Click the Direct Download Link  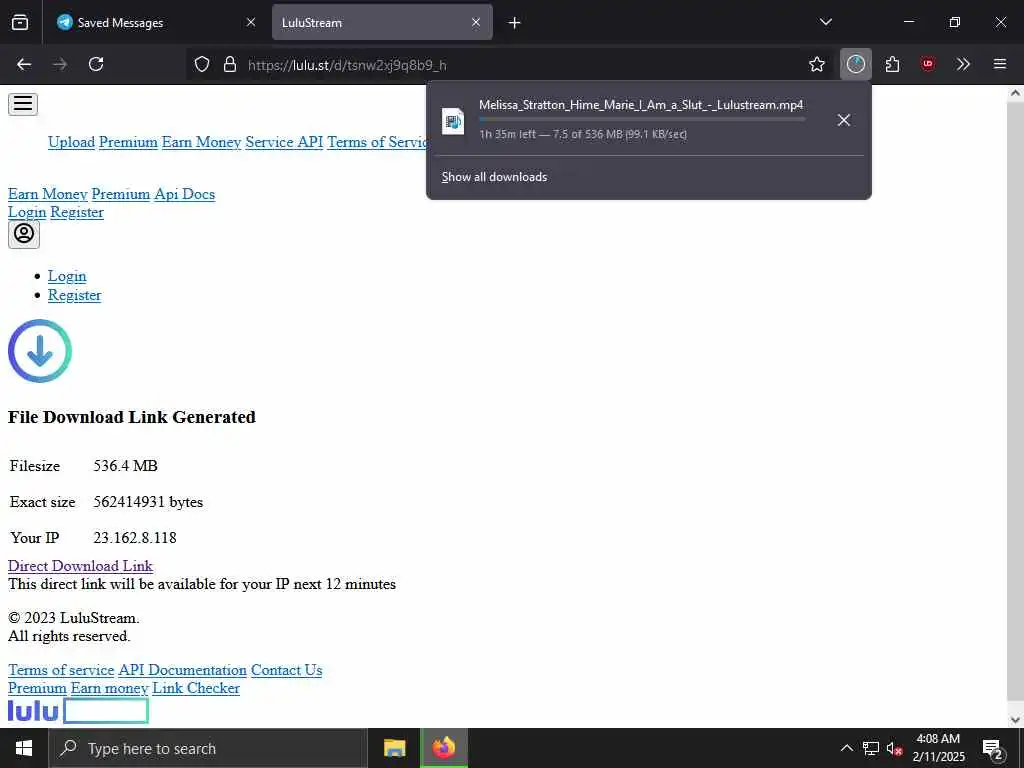tap(80, 566)
